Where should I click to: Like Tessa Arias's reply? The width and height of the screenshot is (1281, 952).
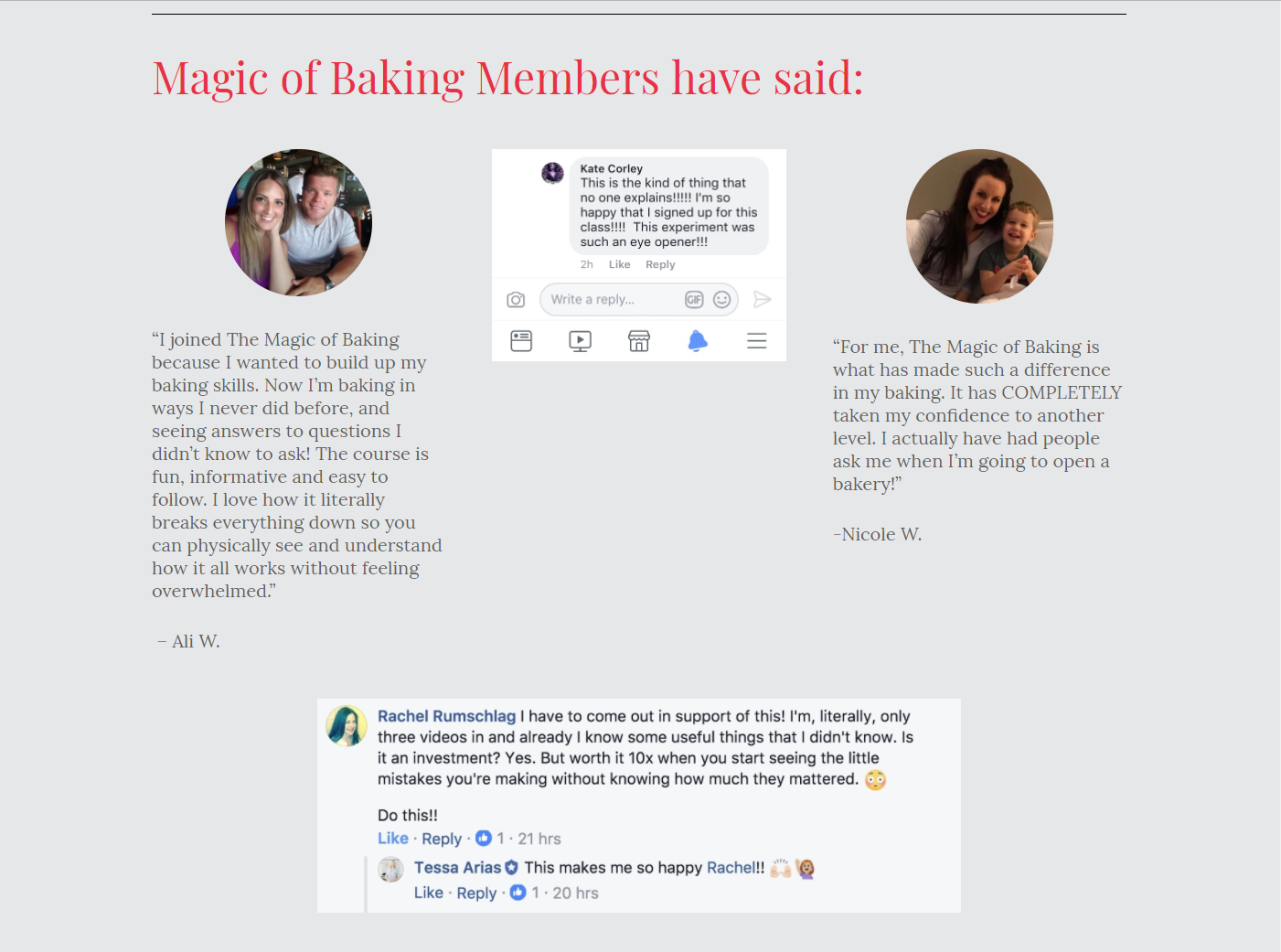[x=429, y=893]
